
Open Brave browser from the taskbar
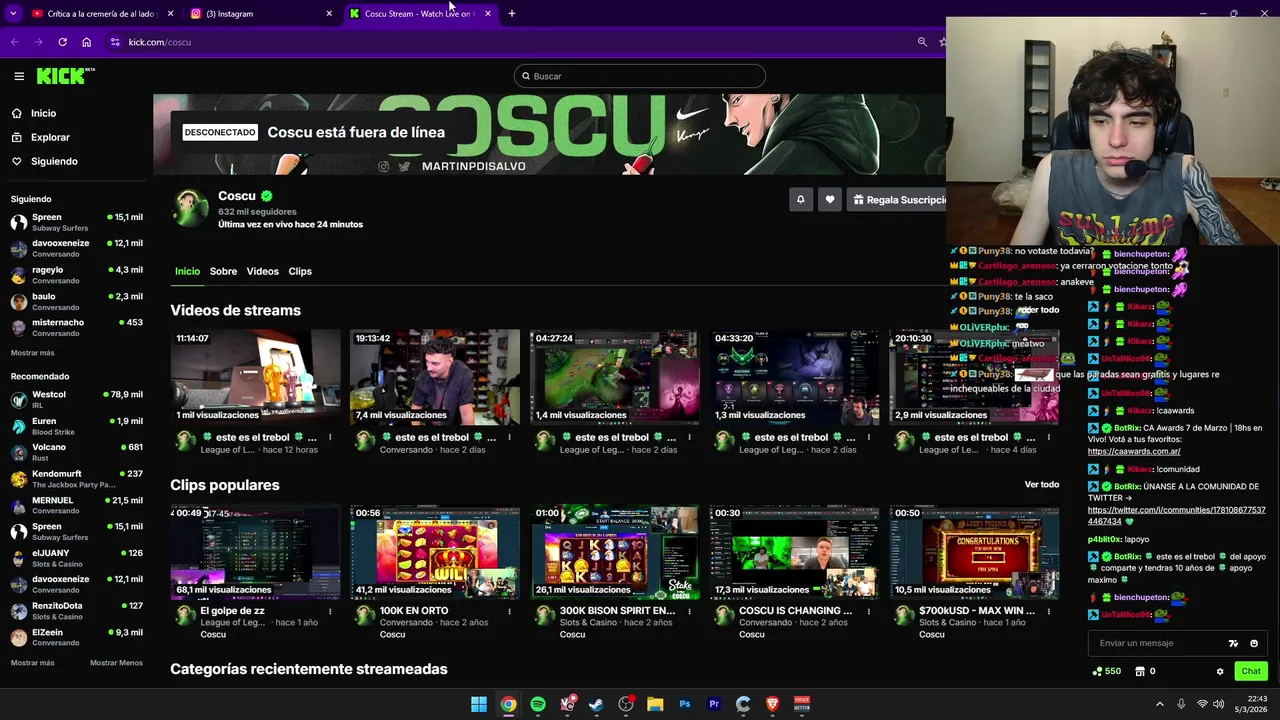point(772,704)
